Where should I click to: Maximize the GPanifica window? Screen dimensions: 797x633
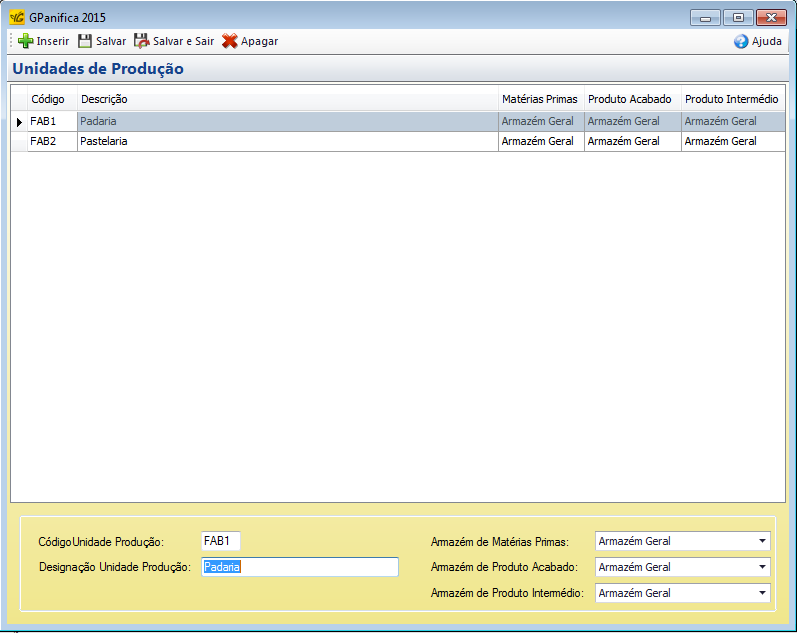[738, 17]
